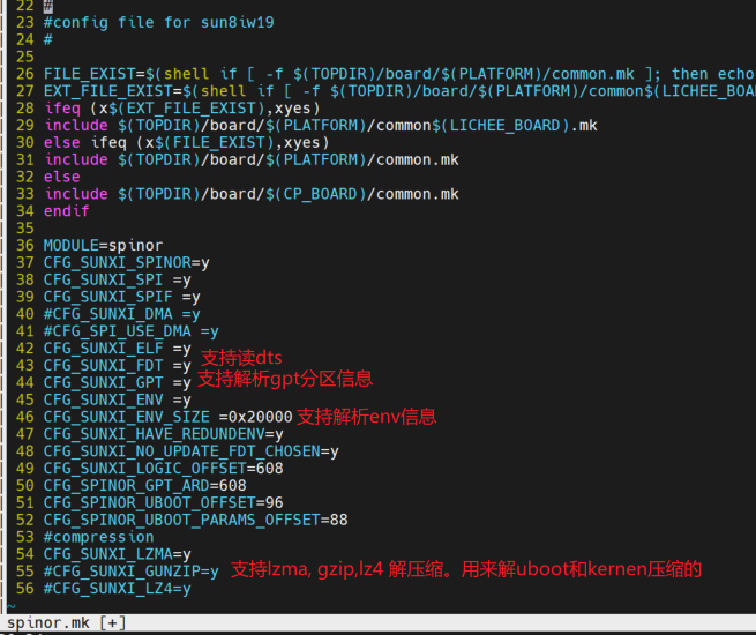Click the red 支持解析env信息 annotation
Screen dimensions: 756x635
click(x=366, y=416)
